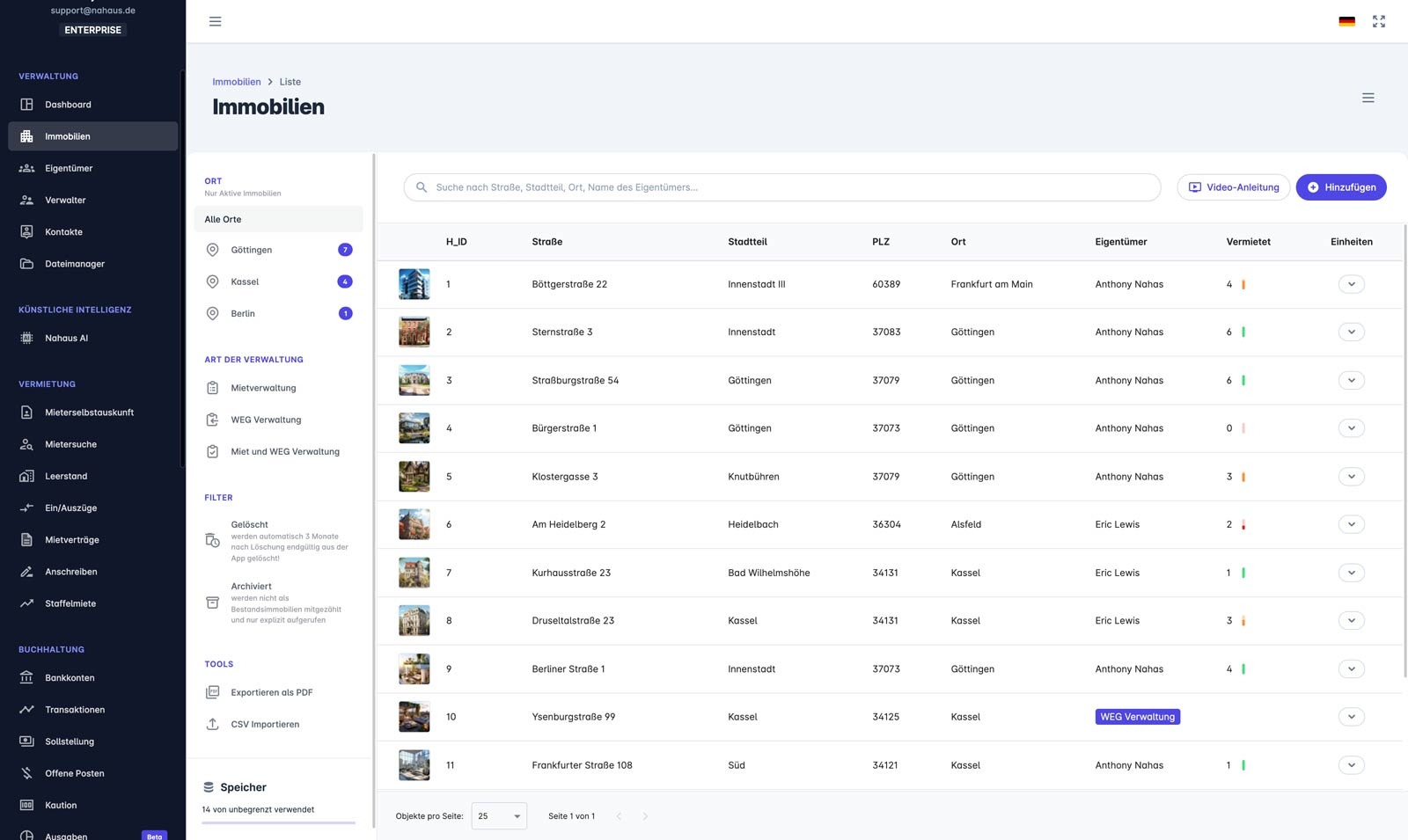Viewport: 1408px width, 840px height.
Task: Click the Dateimanager folder icon
Action: [26, 264]
